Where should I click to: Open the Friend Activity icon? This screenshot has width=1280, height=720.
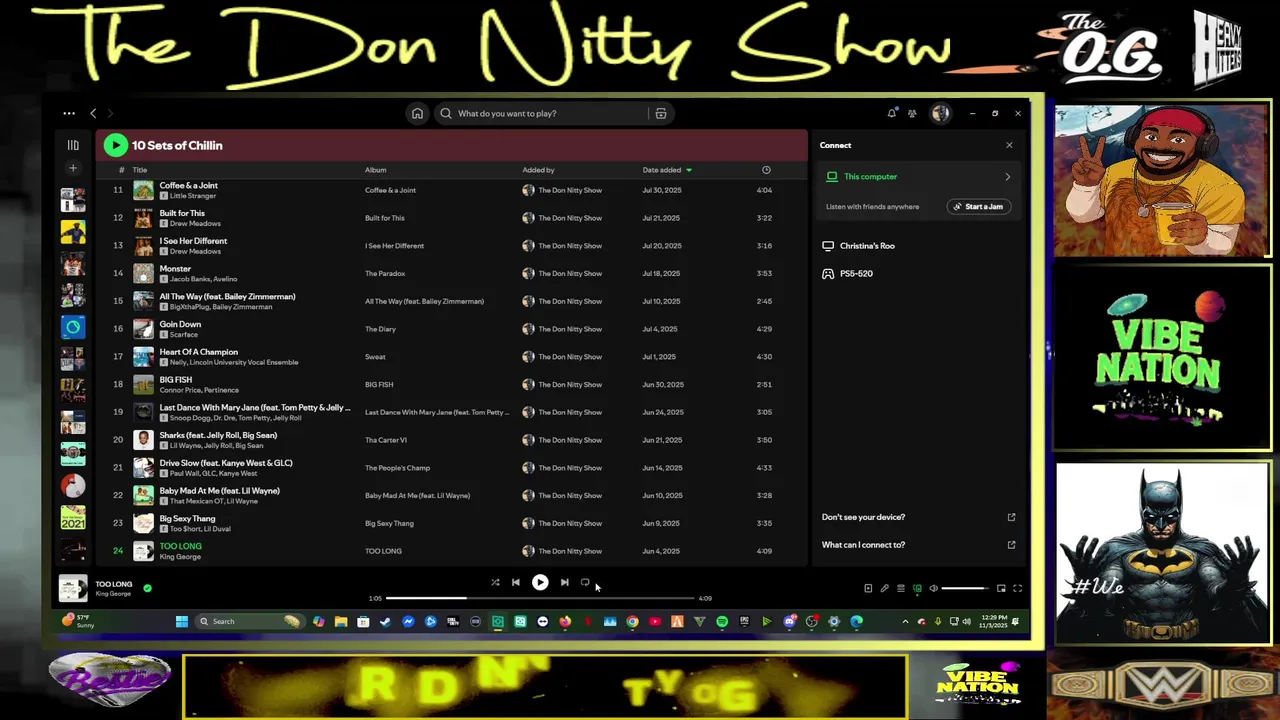[912, 113]
